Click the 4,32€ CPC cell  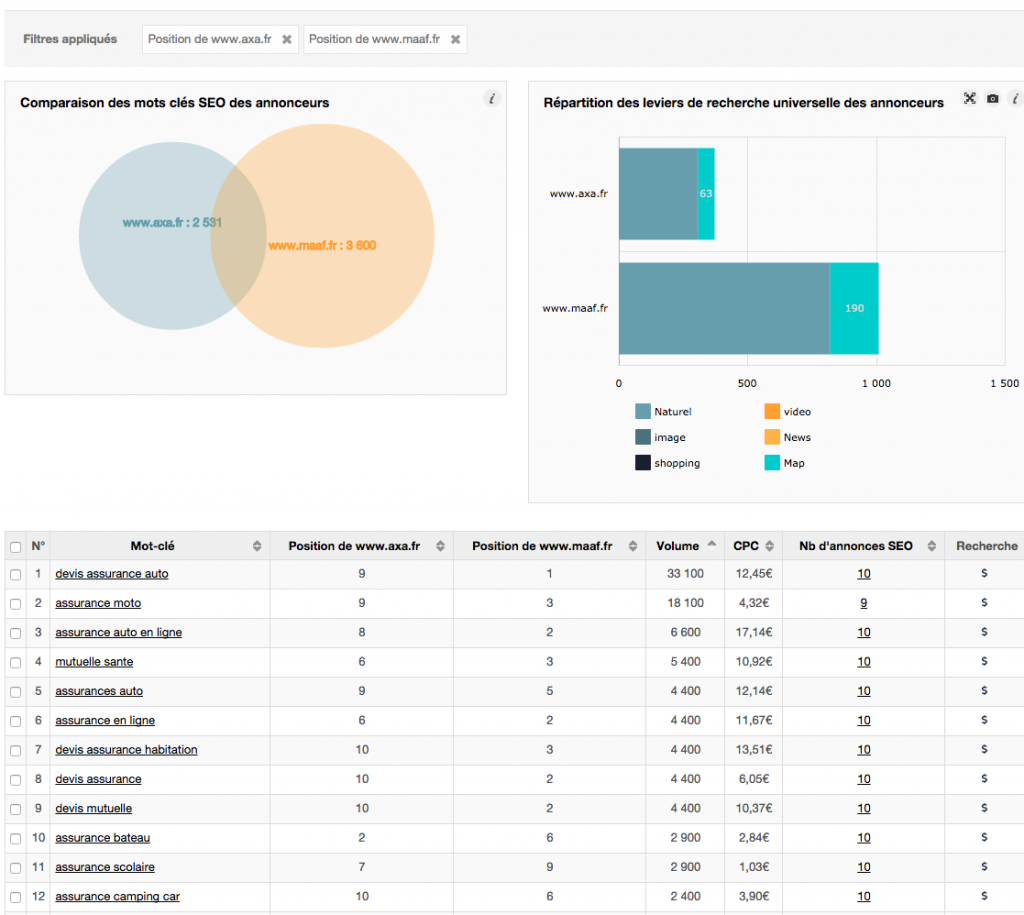pyautogui.click(x=754, y=603)
